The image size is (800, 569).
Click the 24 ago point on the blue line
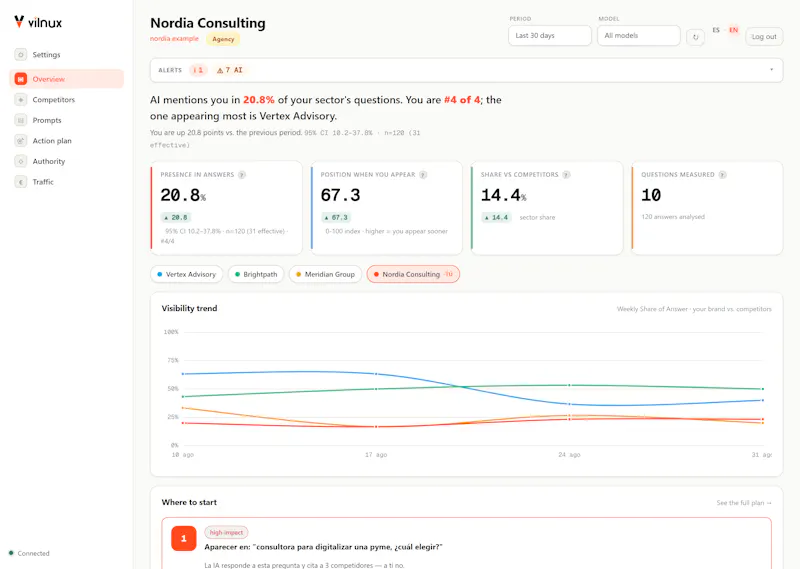[569, 404]
